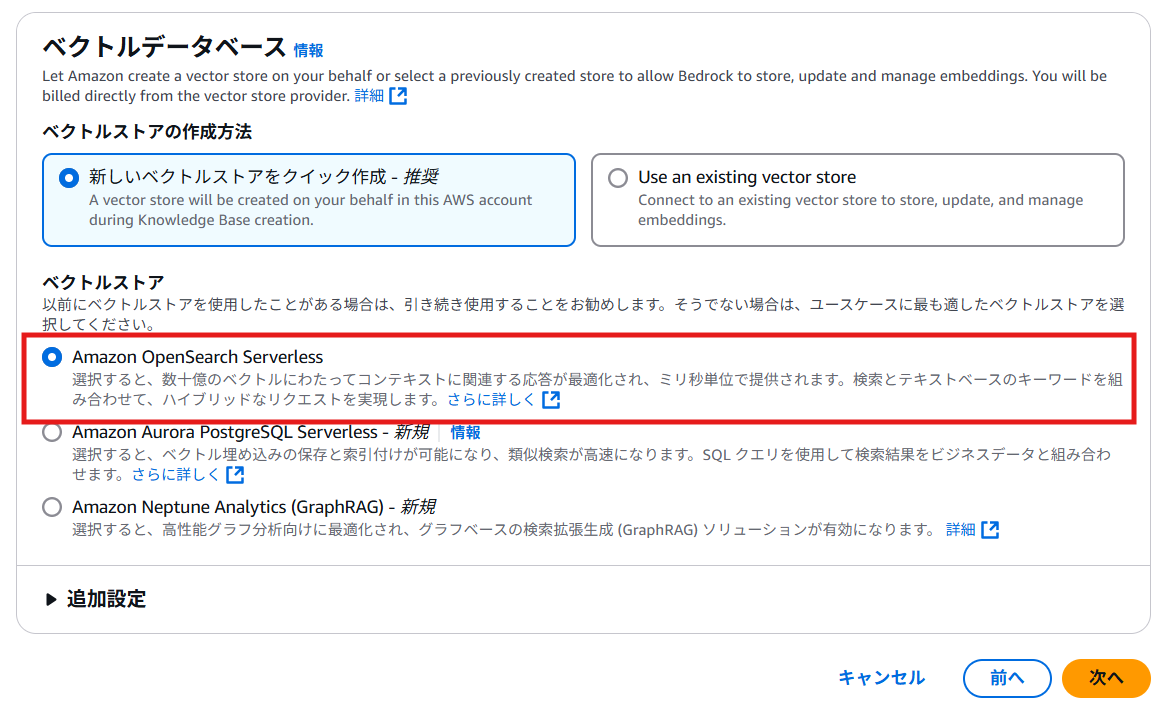
Task: Open さらに詳しく link under Aurora PostgreSQL
Action: click(175, 474)
